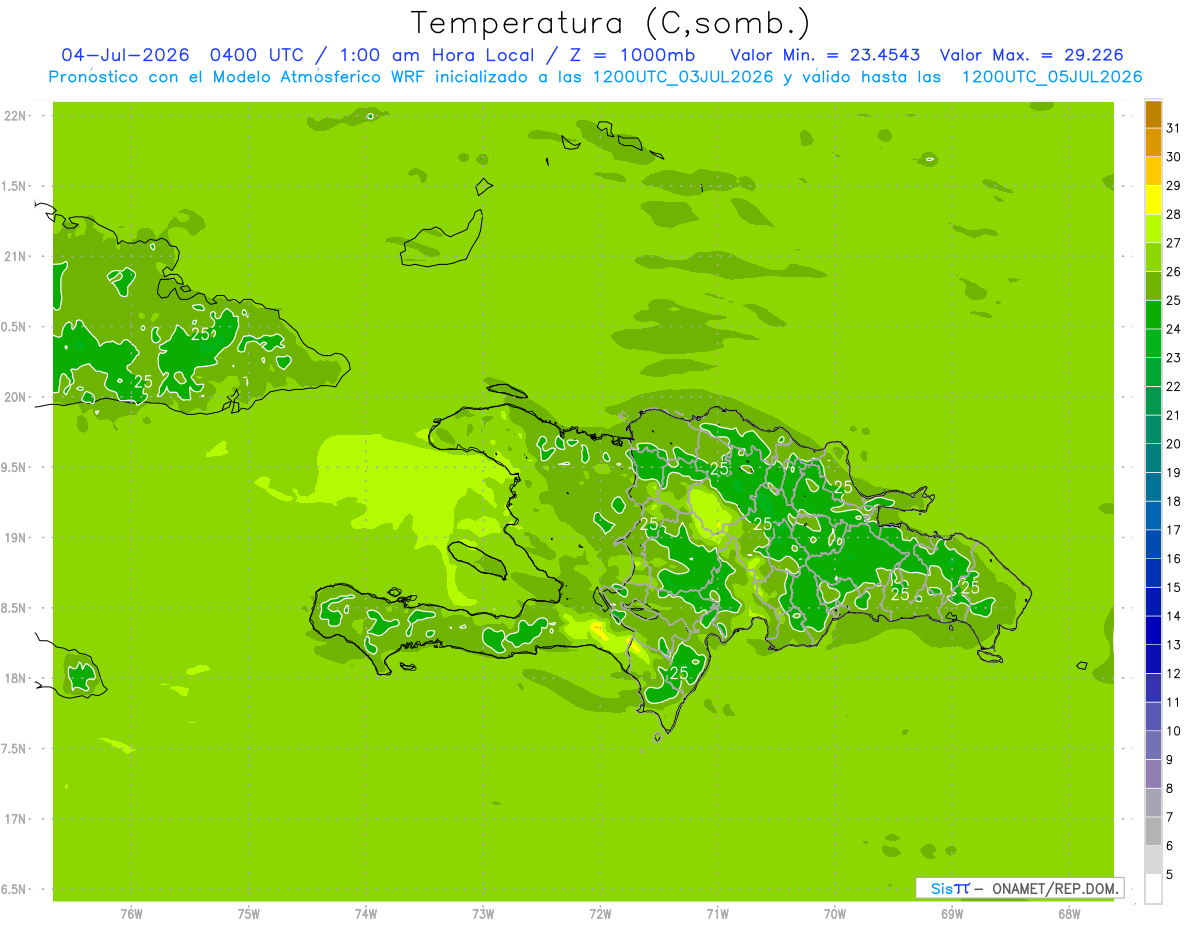Click the '22N' latitude label
This screenshot has width=1200, height=927.
16,116
